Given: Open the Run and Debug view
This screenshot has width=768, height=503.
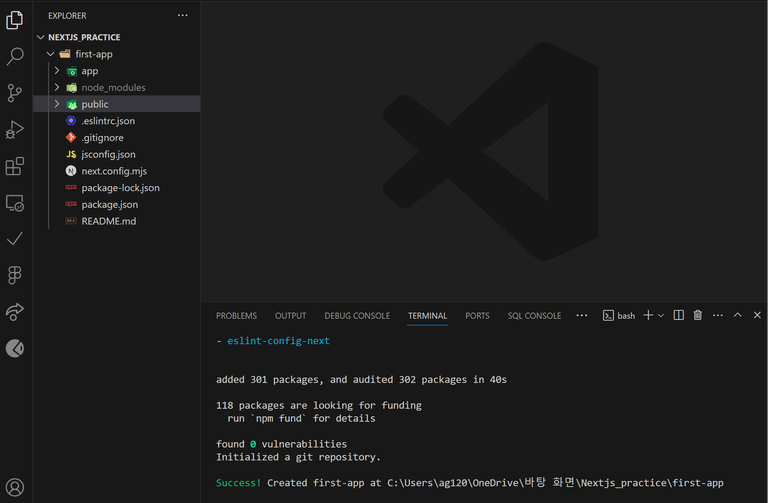Looking at the screenshot, I should coord(15,130).
